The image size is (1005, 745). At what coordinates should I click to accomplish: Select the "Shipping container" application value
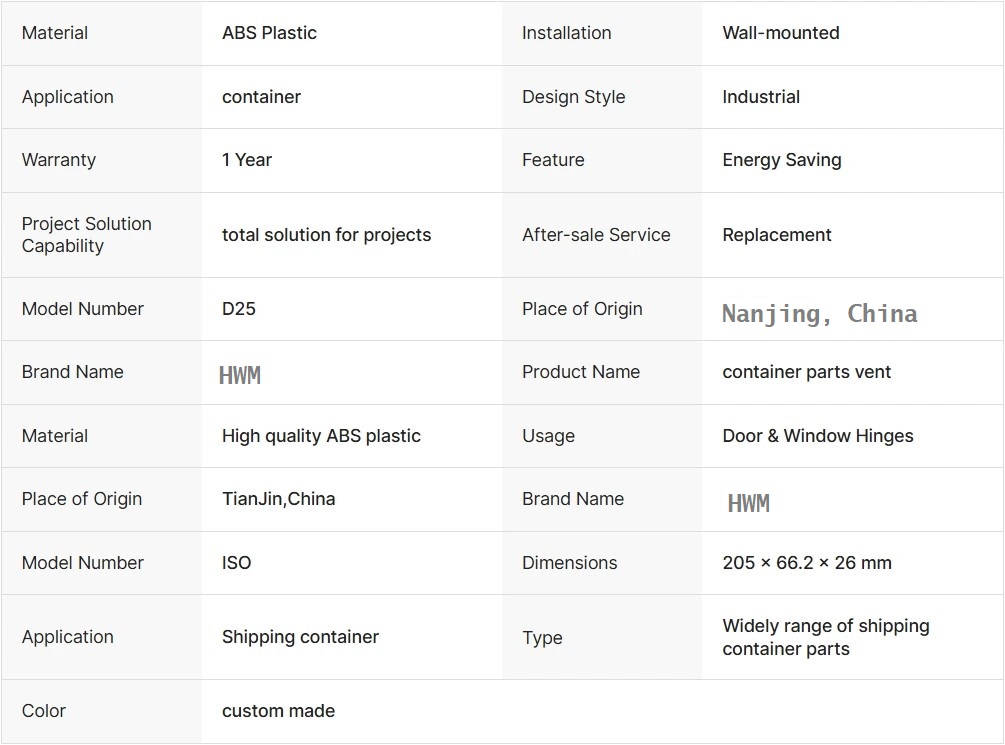point(300,637)
